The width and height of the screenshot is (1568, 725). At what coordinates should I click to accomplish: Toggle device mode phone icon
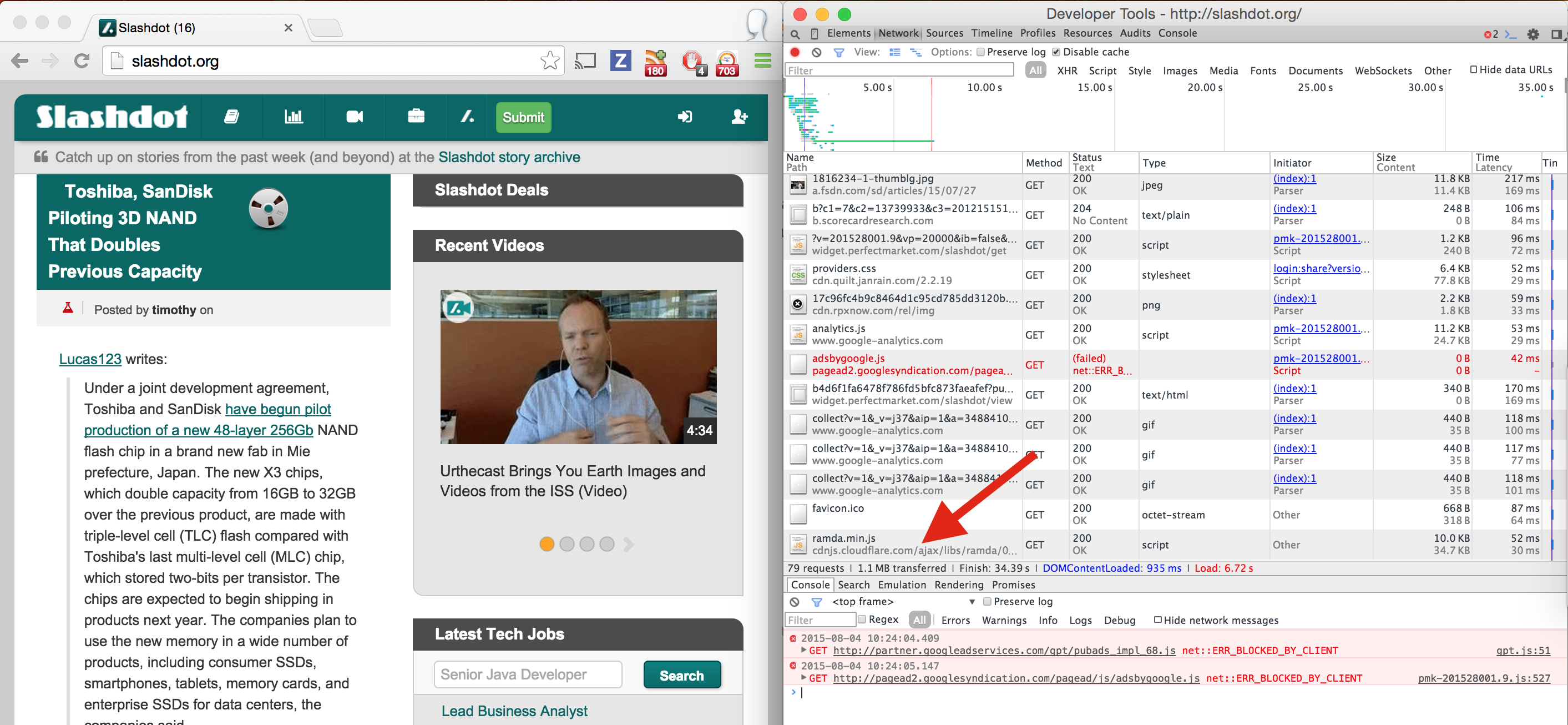pyautogui.click(x=815, y=34)
